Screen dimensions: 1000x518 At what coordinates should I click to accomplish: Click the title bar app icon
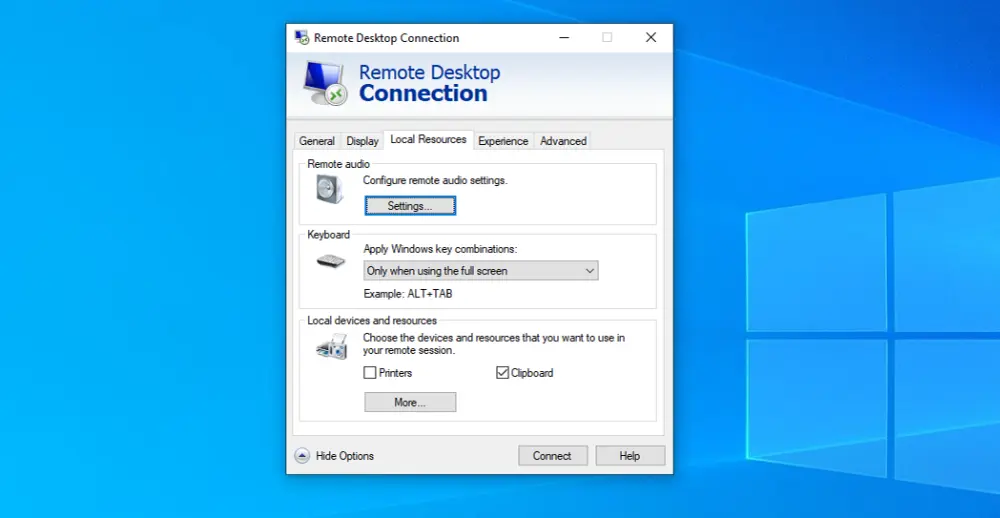tap(302, 38)
